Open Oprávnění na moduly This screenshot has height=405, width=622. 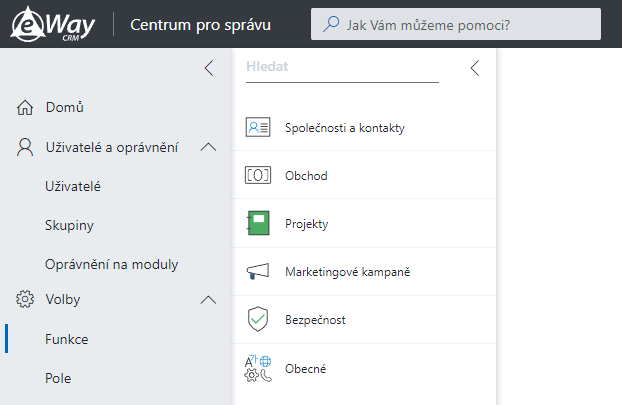tap(111, 264)
